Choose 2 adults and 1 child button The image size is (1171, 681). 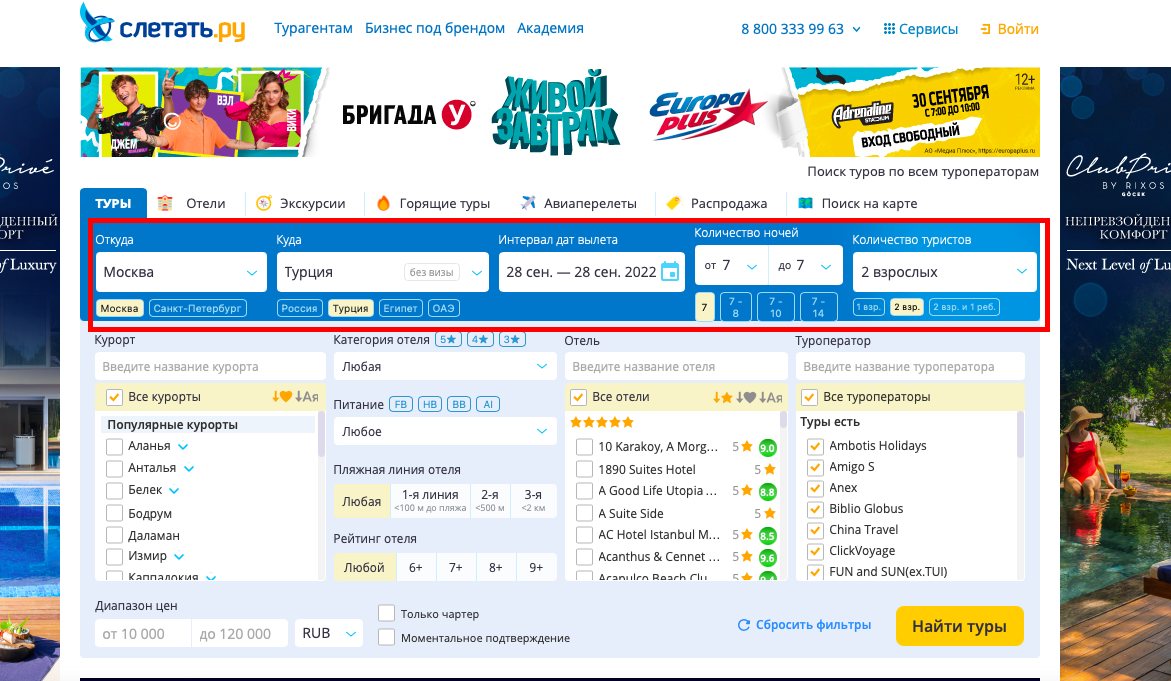(x=964, y=307)
